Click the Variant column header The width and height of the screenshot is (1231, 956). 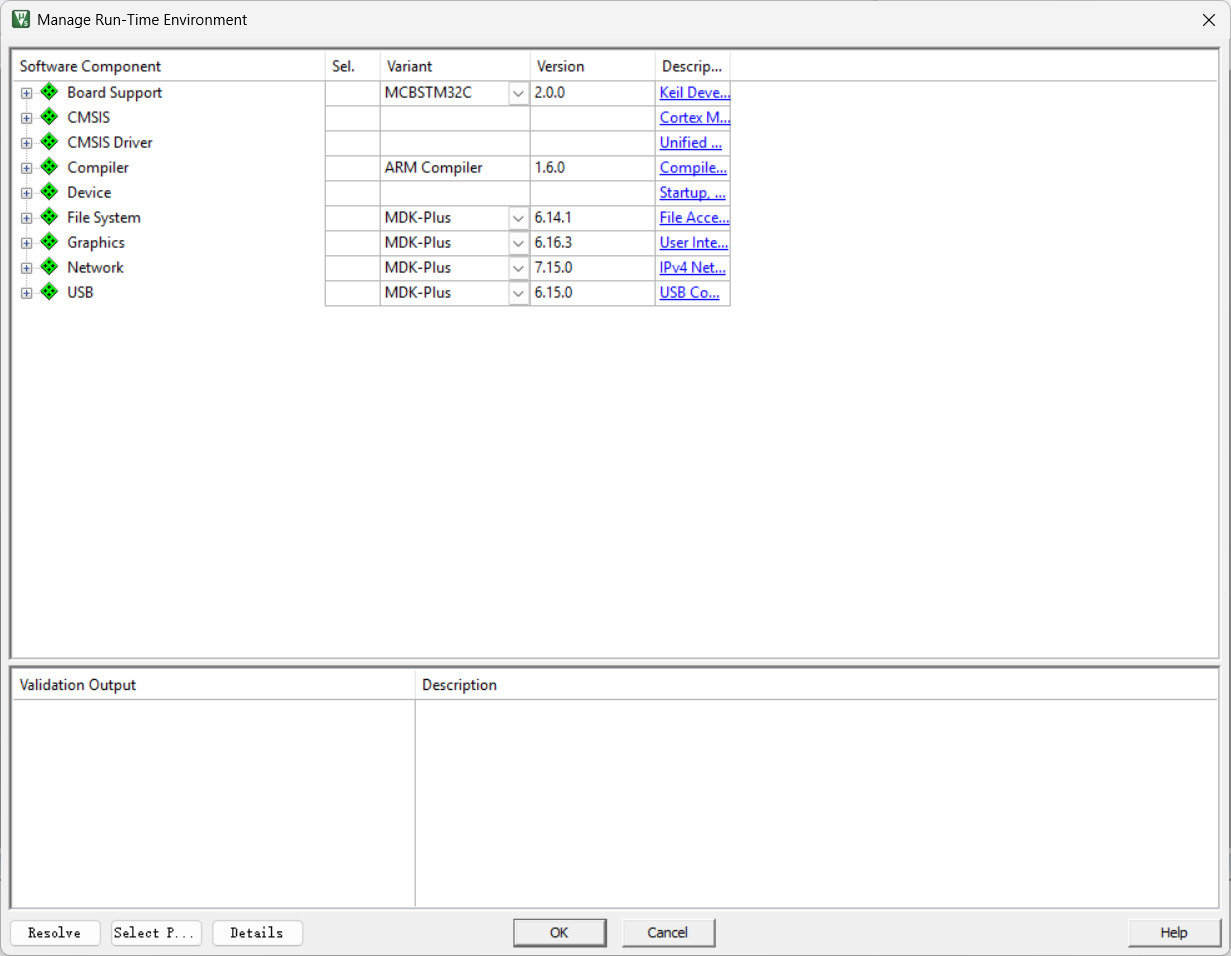click(x=455, y=66)
